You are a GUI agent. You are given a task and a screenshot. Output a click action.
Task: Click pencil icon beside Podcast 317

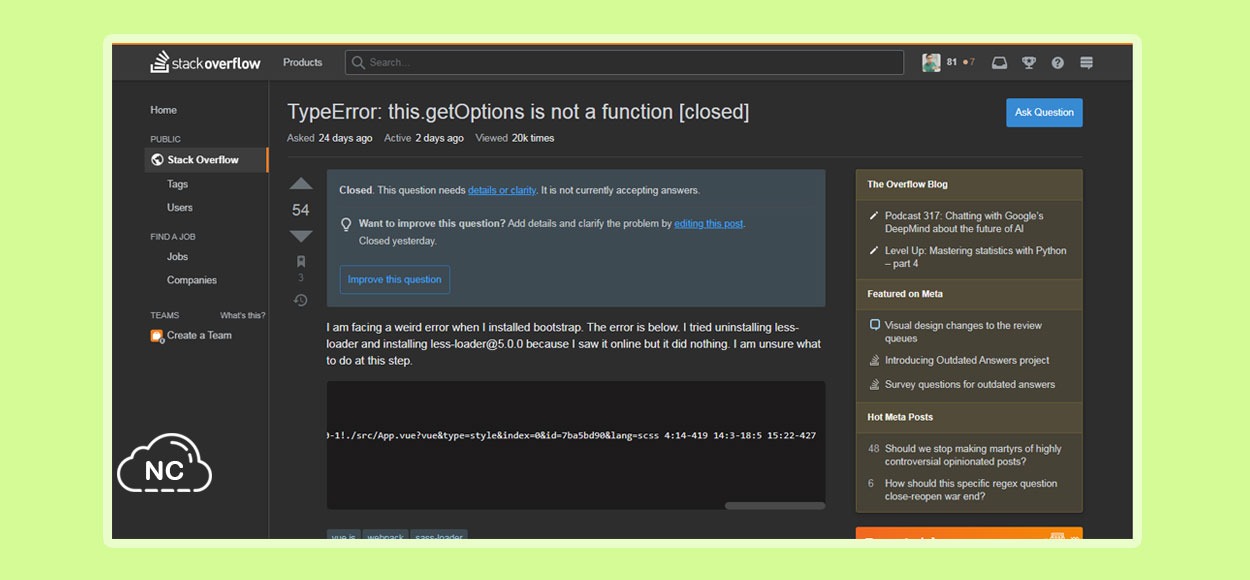(x=874, y=216)
